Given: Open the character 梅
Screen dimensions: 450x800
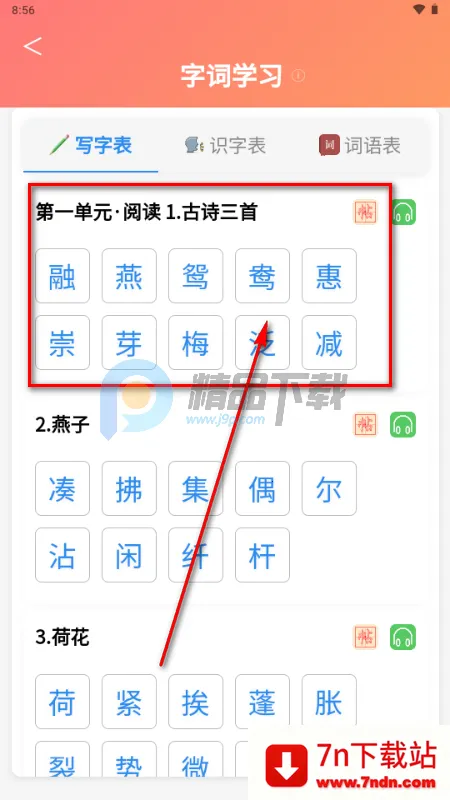Looking at the screenshot, I should (196, 342).
